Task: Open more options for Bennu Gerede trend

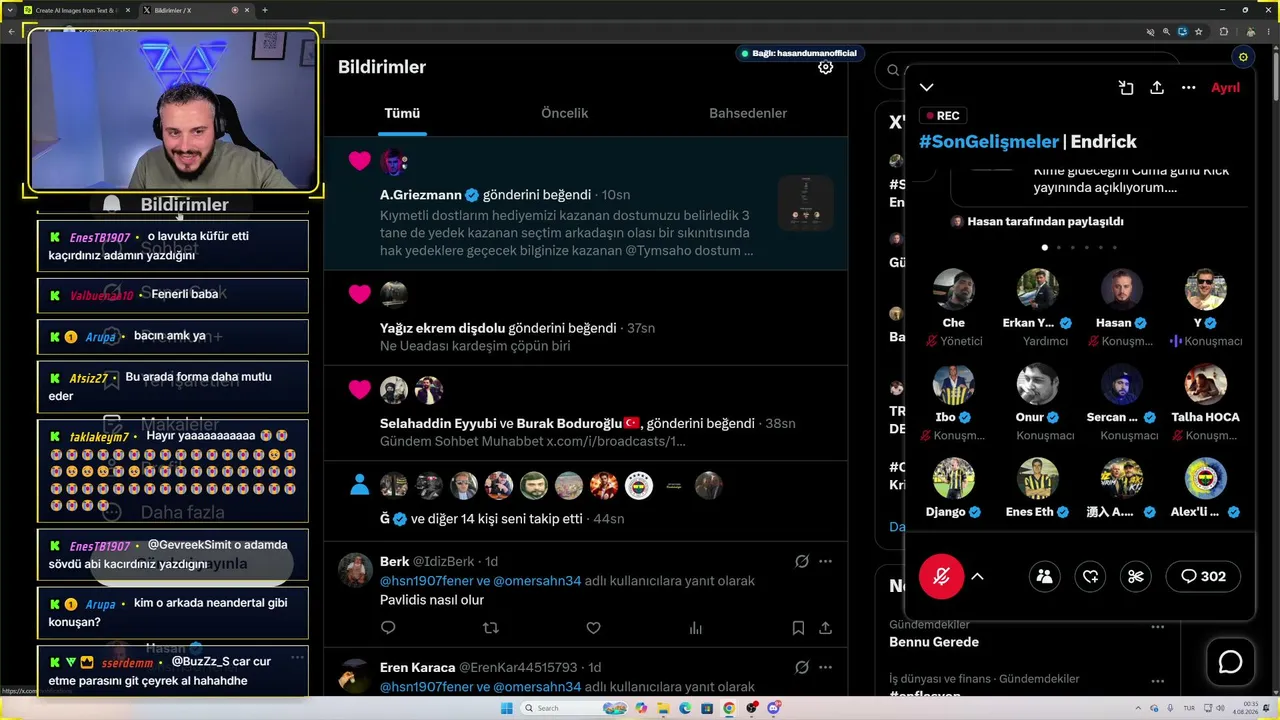Action: (x=1157, y=627)
